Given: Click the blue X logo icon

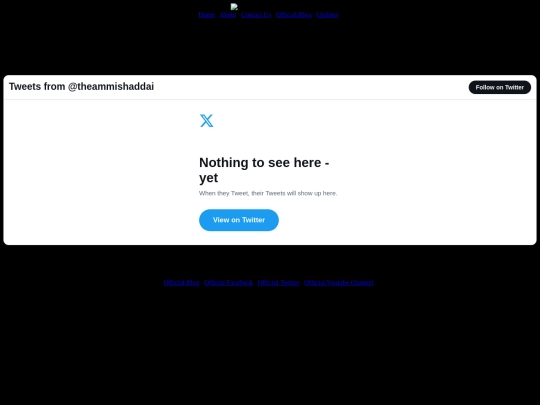Looking at the screenshot, I should (206, 121).
